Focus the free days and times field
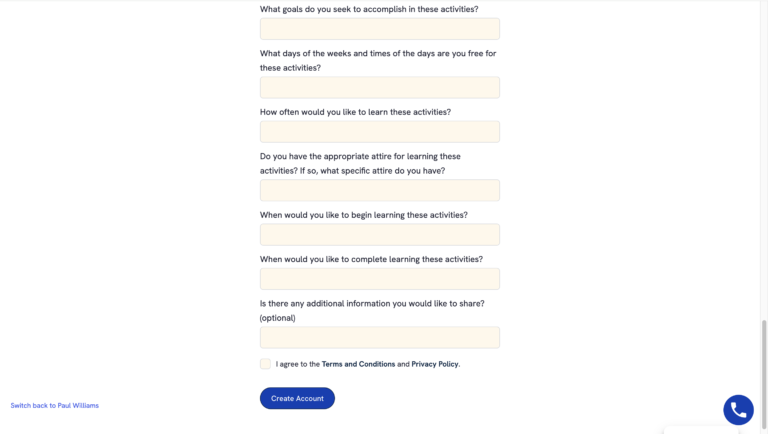This screenshot has width=768, height=434. tap(380, 88)
